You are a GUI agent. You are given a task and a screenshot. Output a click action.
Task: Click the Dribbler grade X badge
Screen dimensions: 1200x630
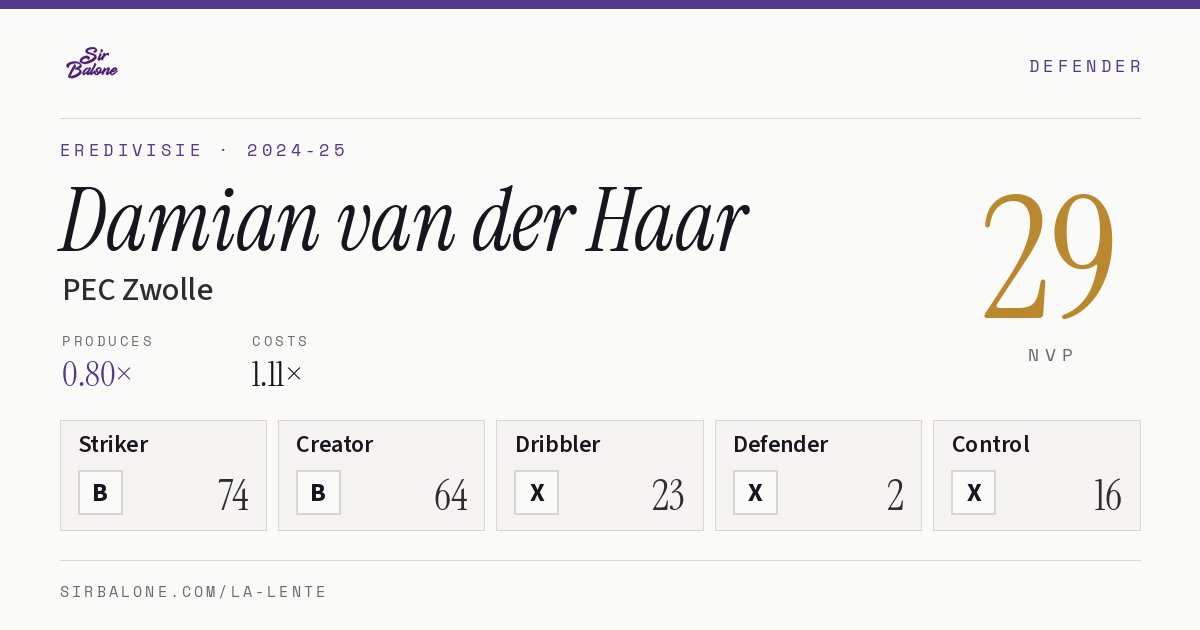[x=537, y=493]
